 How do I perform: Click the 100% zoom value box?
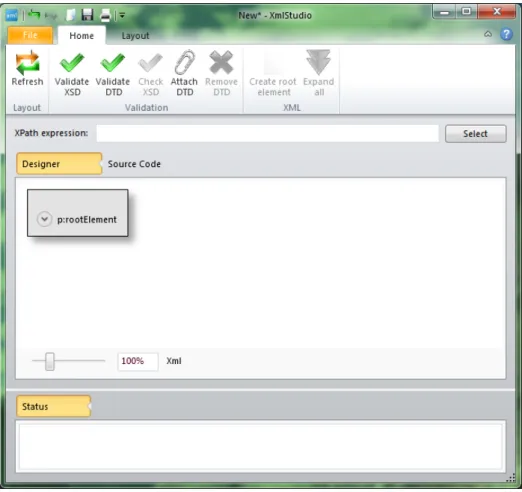click(x=138, y=361)
